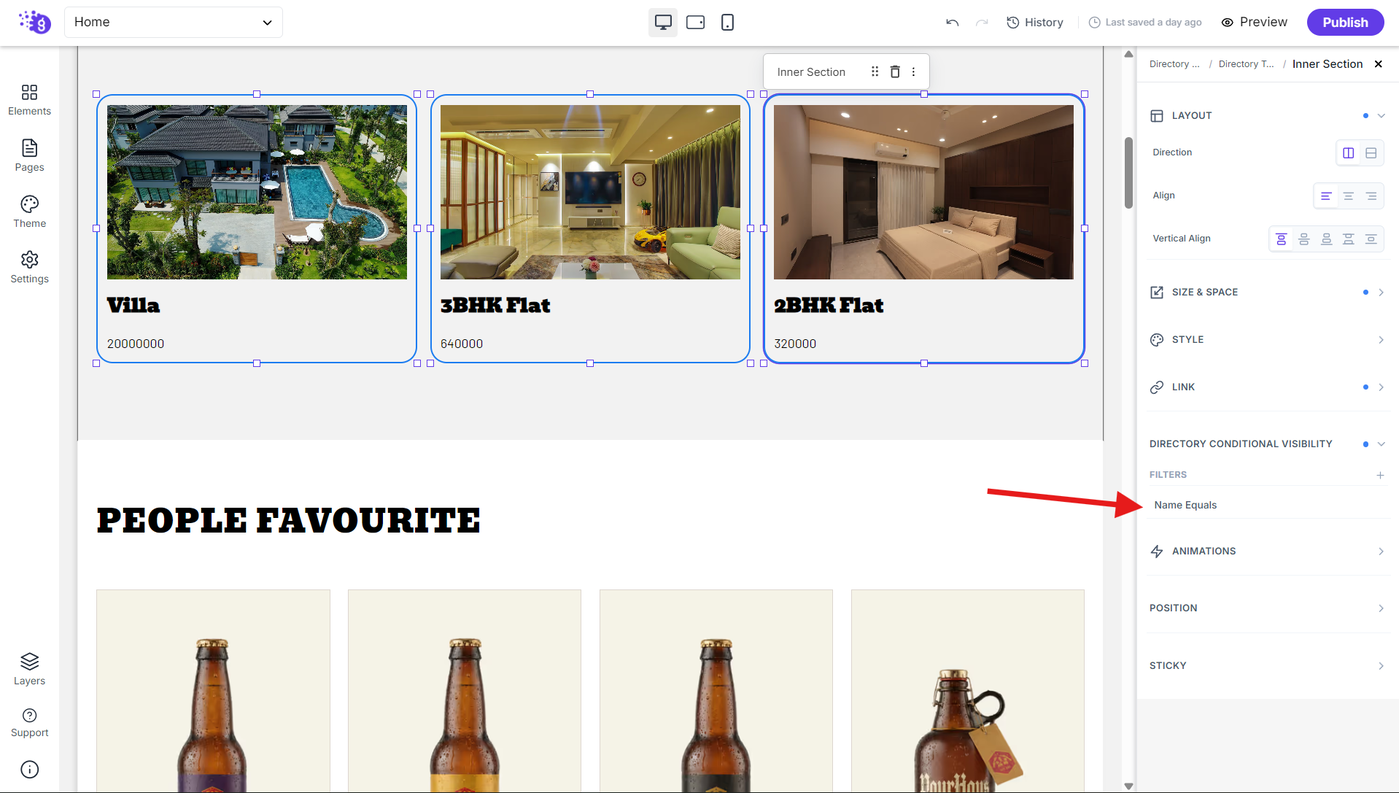Open the Pages sidebar icon

29,155
